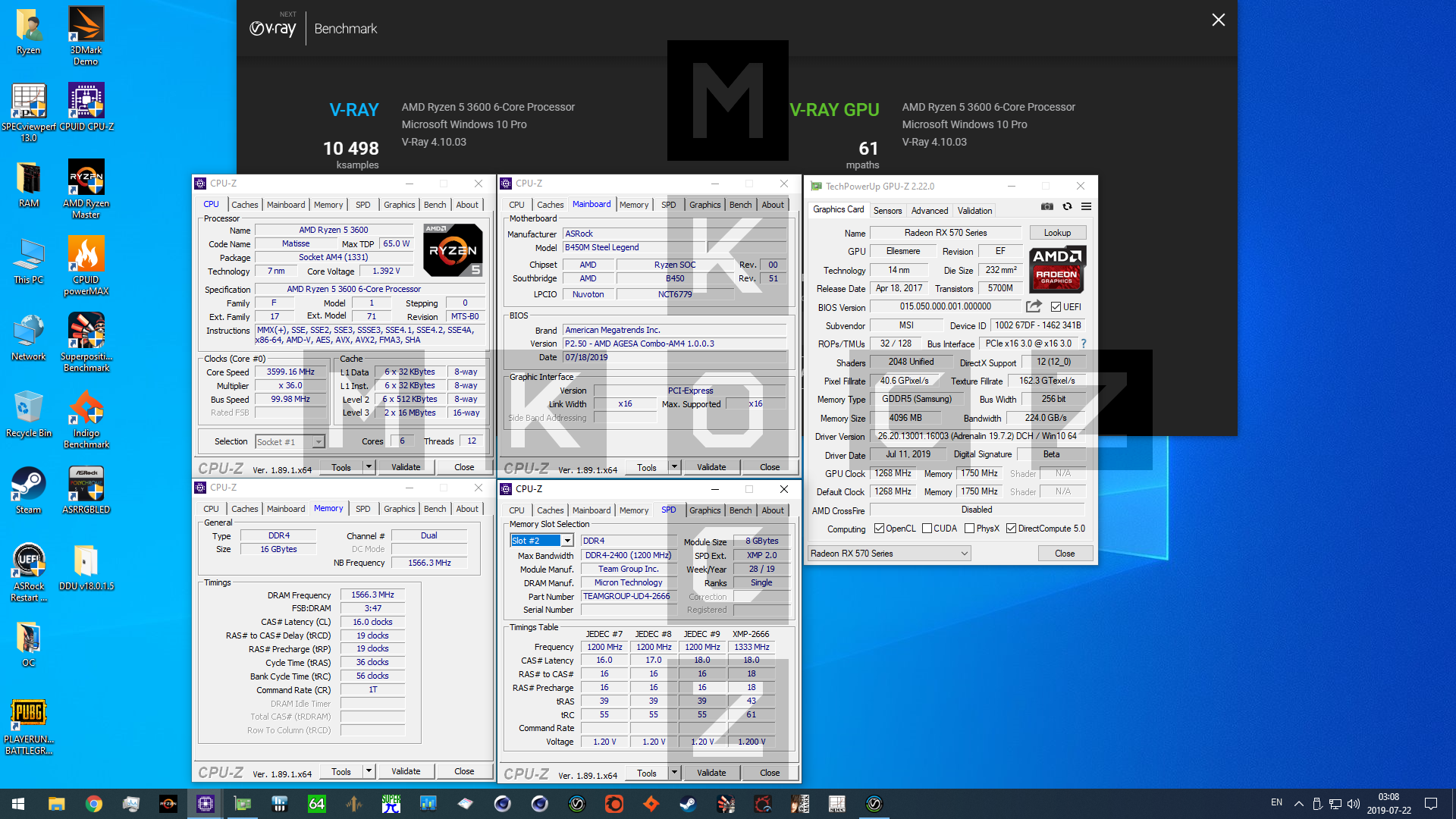Click the Windows Start button

pyautogui.click(x=18, y=804)
